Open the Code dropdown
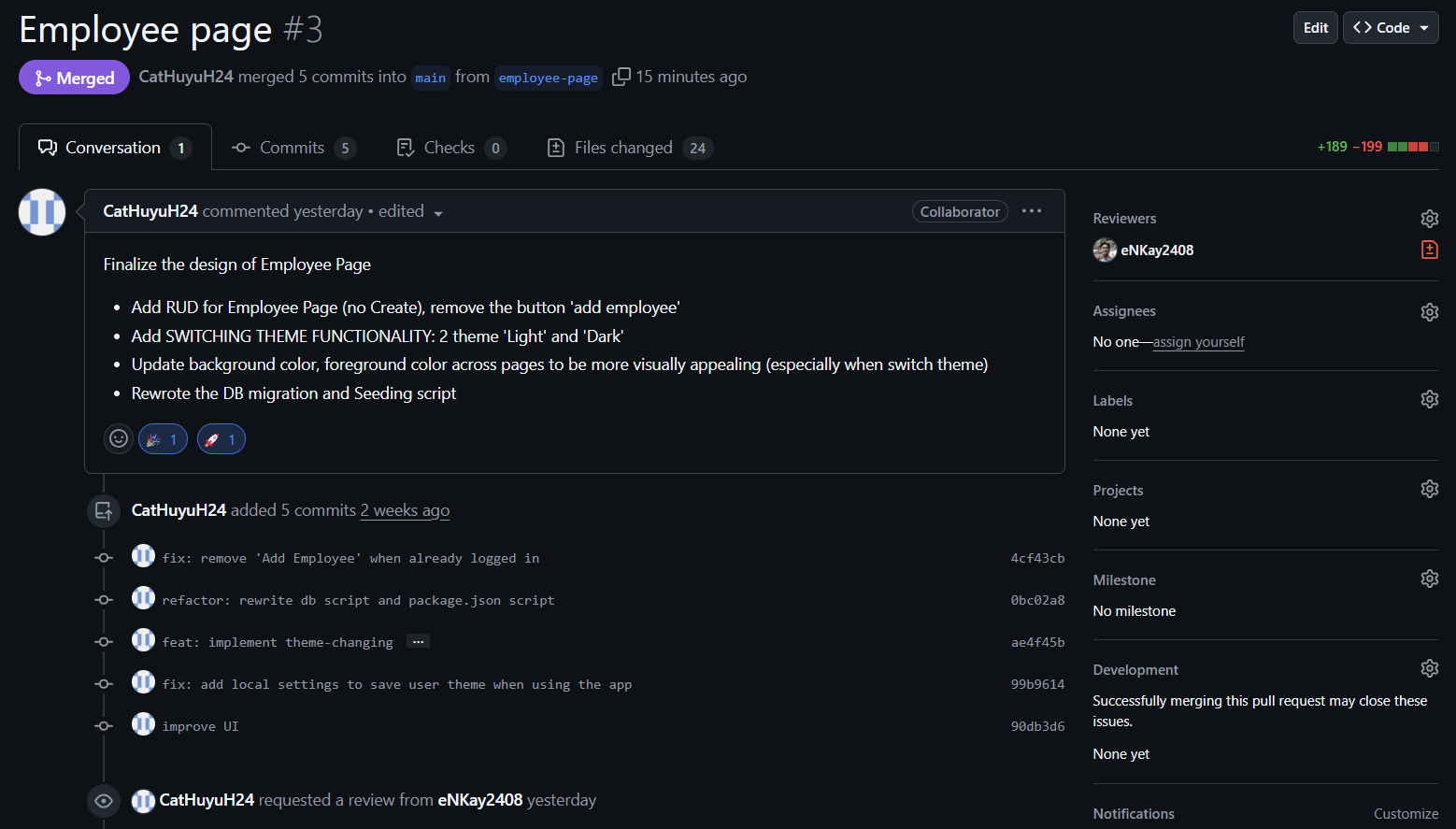The image size is (1456, 829). coord(1390,27)
